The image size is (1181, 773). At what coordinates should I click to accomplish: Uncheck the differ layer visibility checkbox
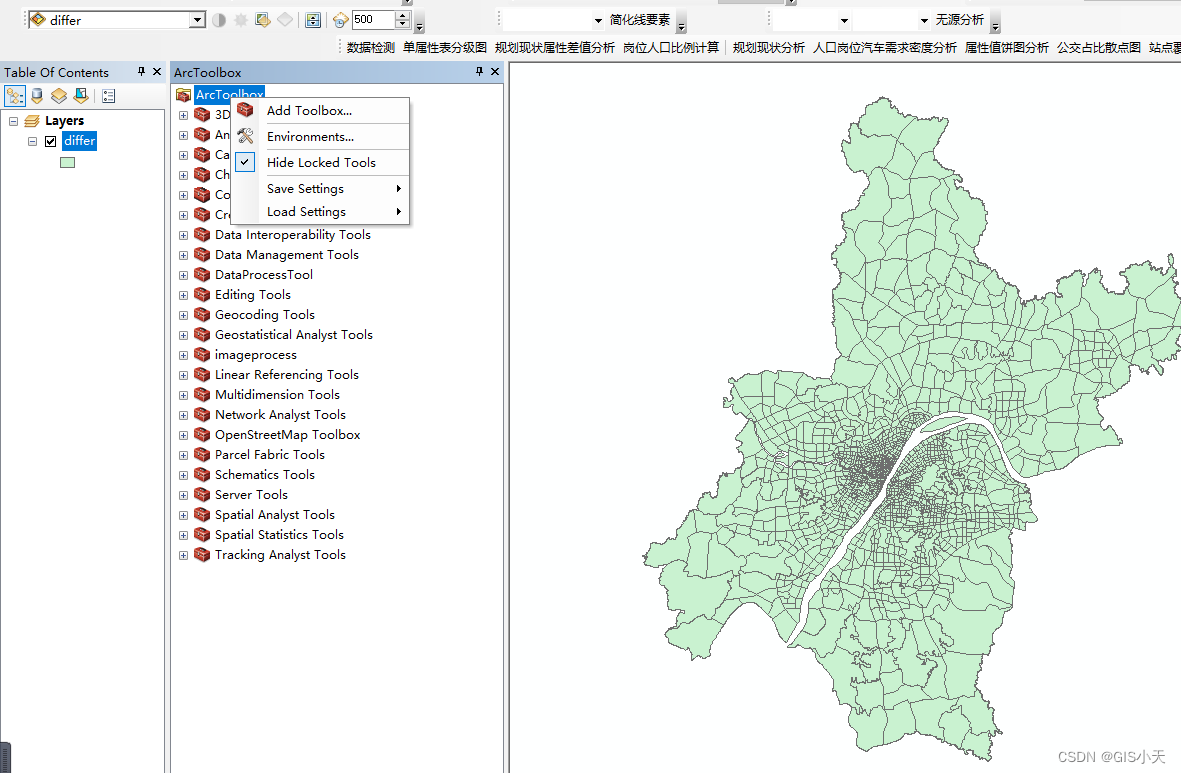[x=51, y=141]
